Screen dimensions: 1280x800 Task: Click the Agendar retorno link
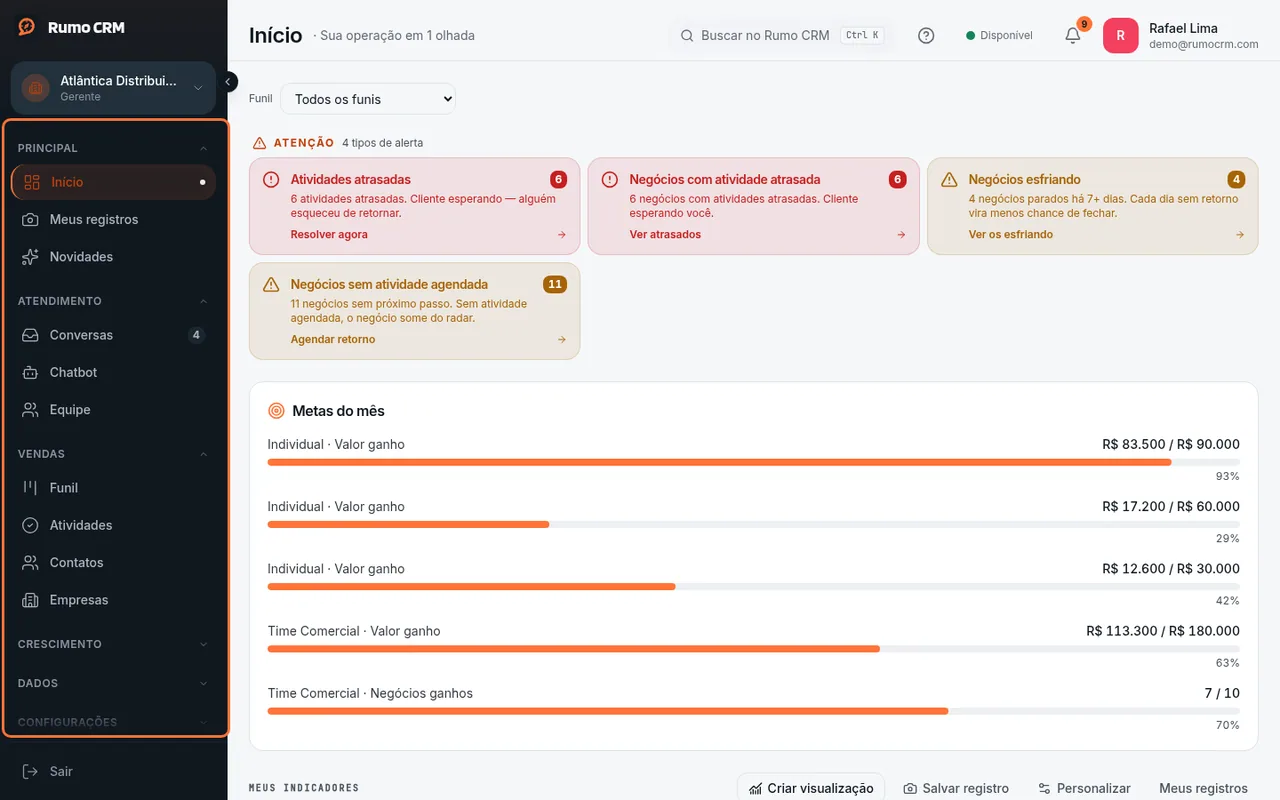(x=333, y=340)
